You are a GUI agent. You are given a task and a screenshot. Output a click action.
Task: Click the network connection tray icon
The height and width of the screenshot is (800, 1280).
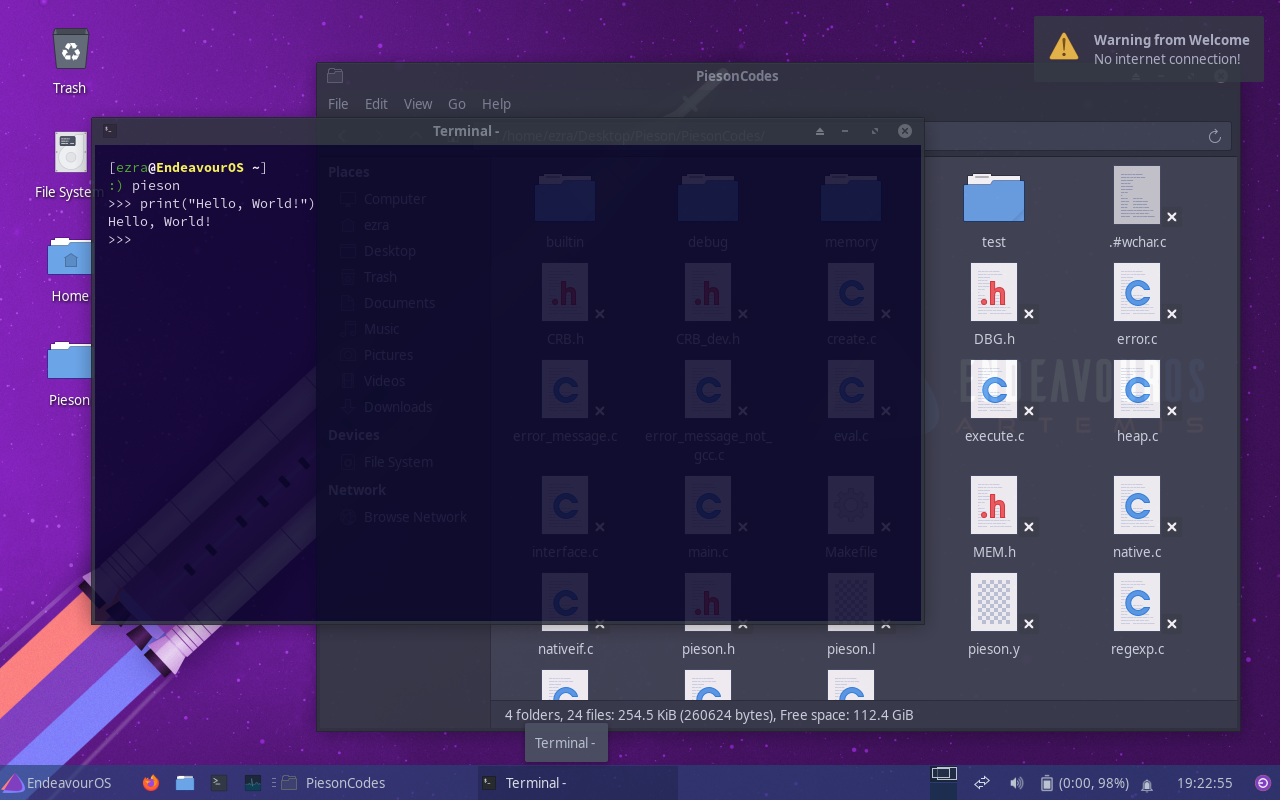point(982,783)
